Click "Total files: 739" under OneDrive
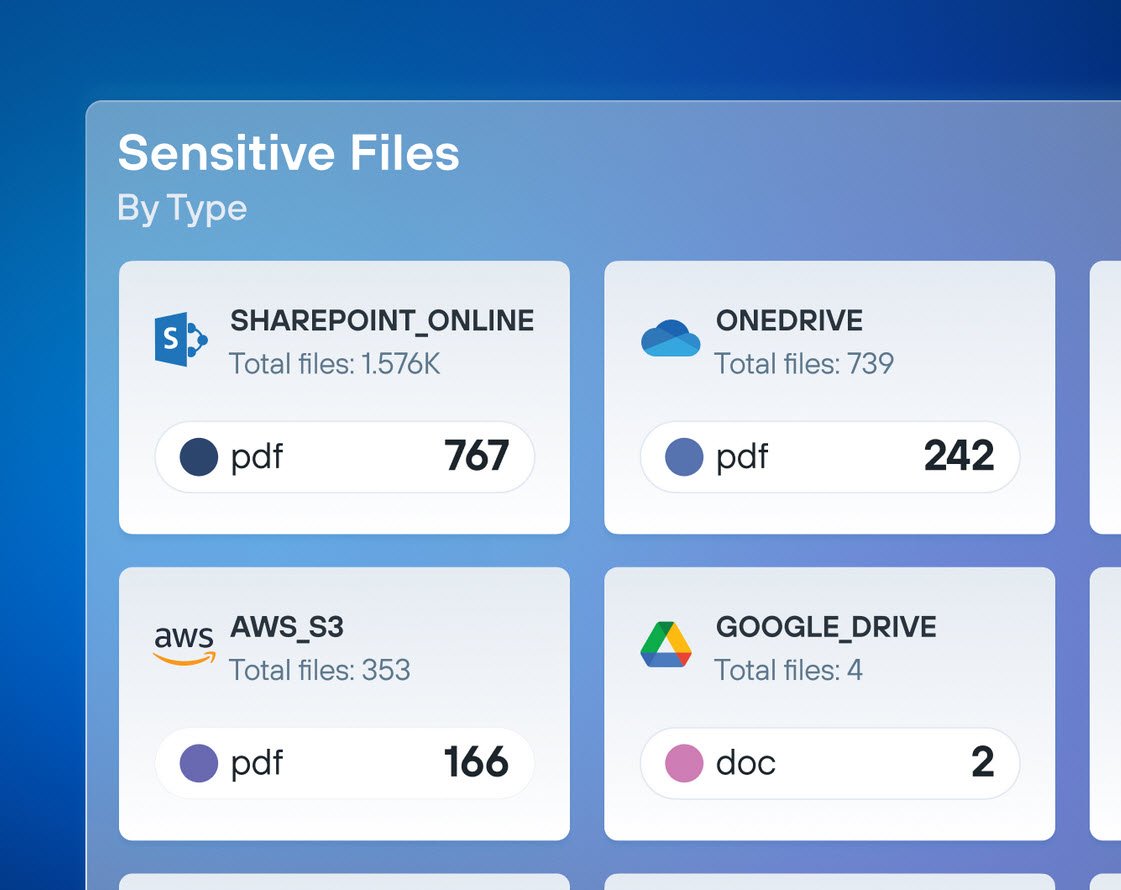This screenshot has height=890, width=1121. click(x=804, y=363)
